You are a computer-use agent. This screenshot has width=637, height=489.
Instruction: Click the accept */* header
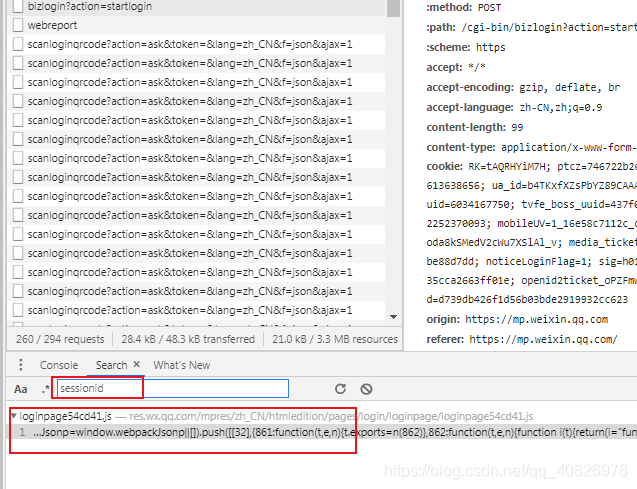(x=456, y=67)
